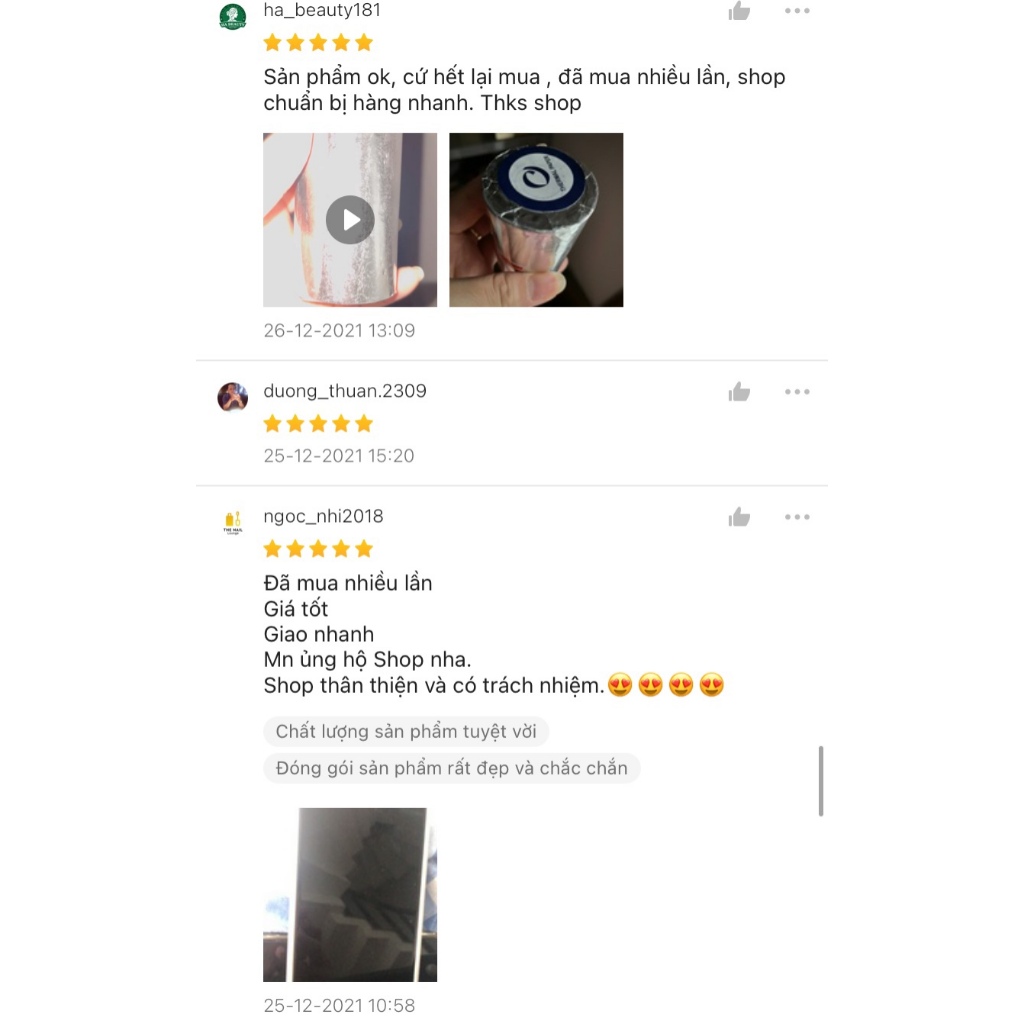Click the five-star rating of ha_beauty181
The height and width of the screenshot is (1024, 1024).
[318, 43]
